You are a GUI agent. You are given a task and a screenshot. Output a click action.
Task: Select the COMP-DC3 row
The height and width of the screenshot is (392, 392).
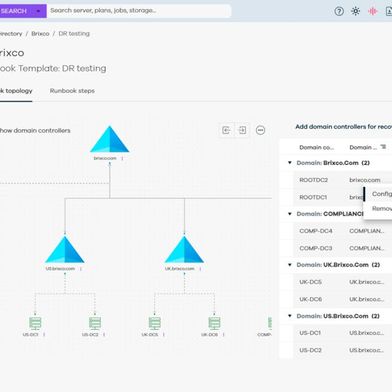point(342,248)
